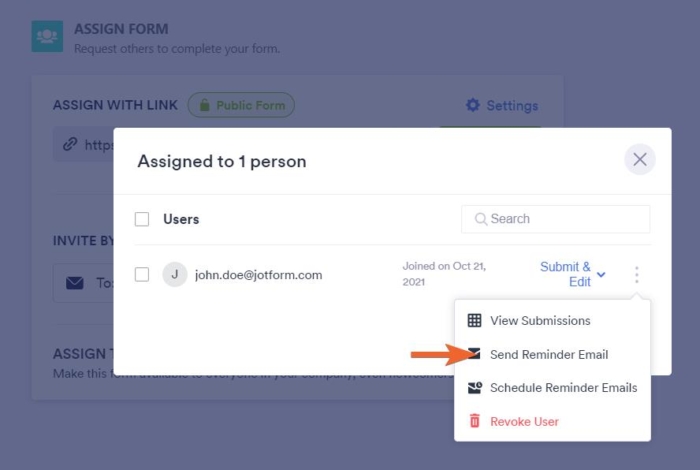Click the Schedule Reminder Emails icon
The image size is (700, 470).
pos(474,388)
